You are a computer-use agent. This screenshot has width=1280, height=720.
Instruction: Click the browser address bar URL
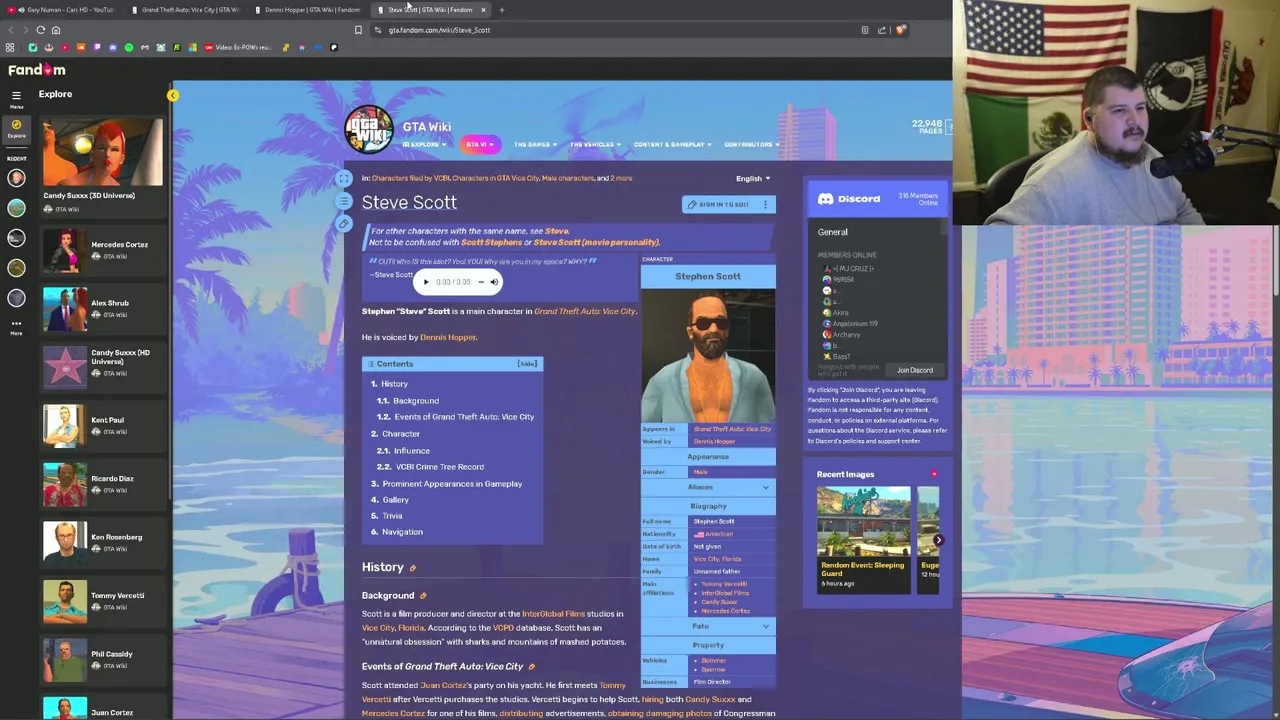pyautogui.click(x=439, y=30)
